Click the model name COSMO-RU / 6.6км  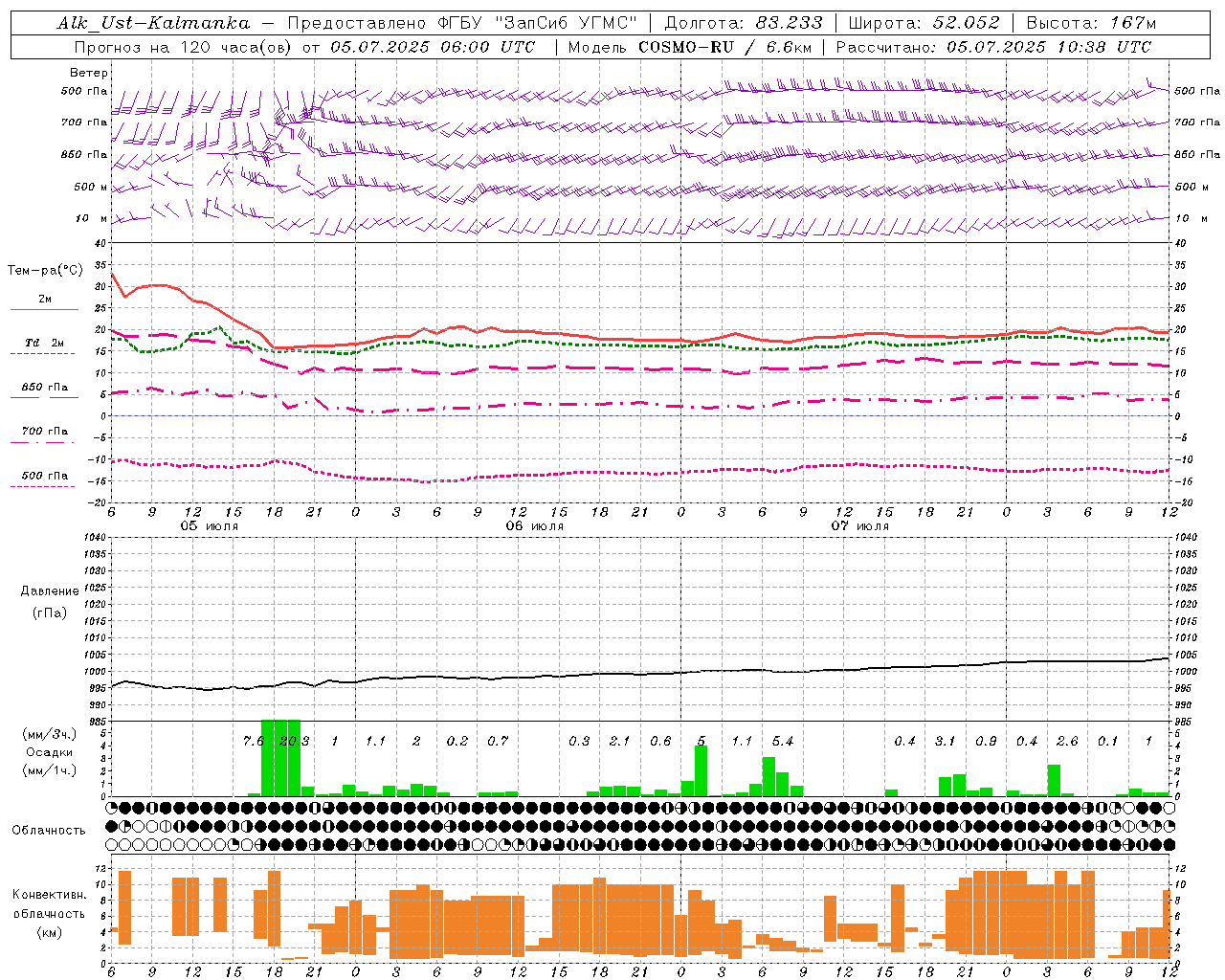[725, 47]
